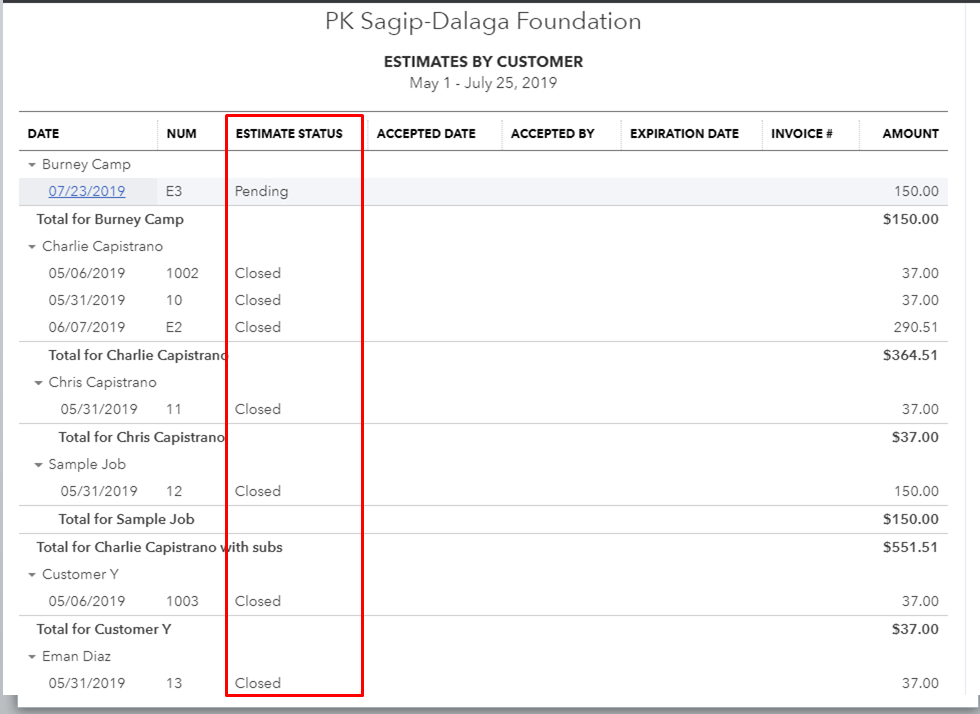980x714 pixels.
Task: Click estimate number 11
Action: [174, 409]
